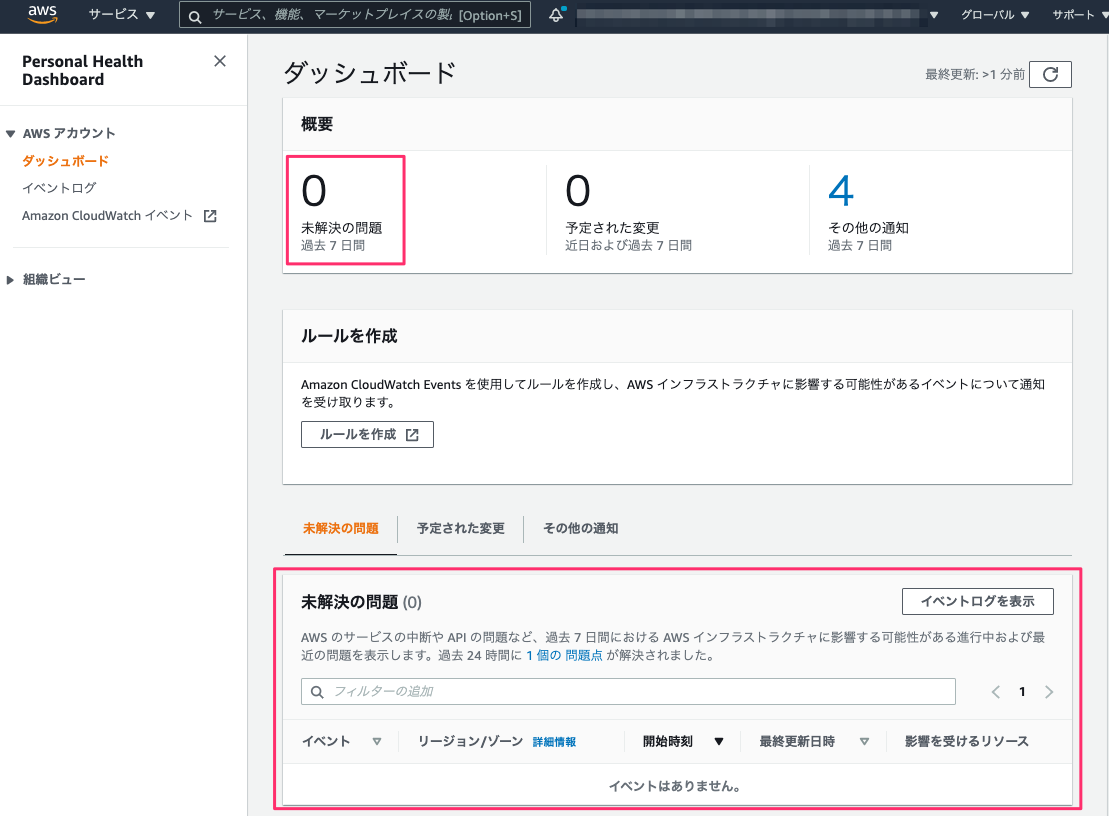Go to the previous page with left chevron
The width and height of the screenshot is (1109, 816).
click(x=996, y=692)
